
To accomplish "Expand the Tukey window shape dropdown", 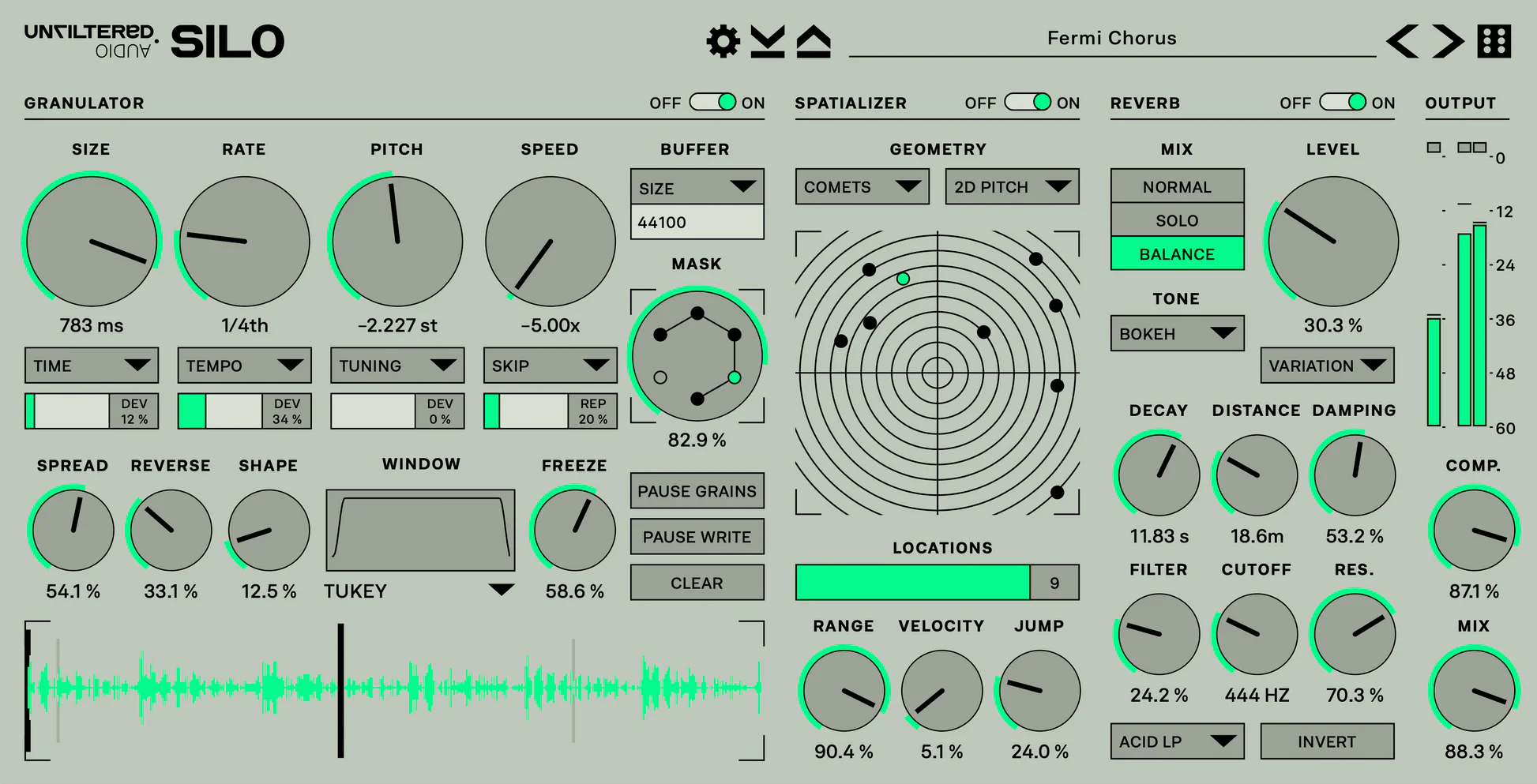I will pyautogui.click(x=419, y=591).
